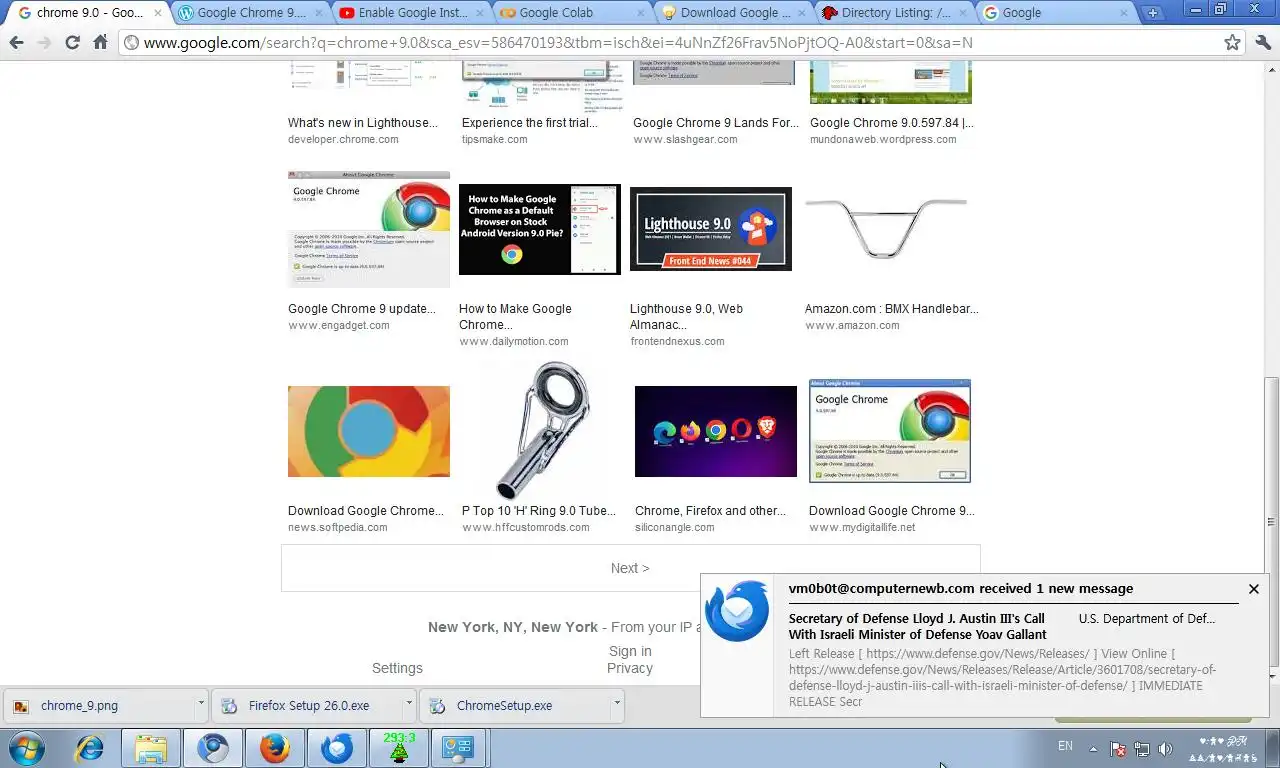
Task: Switch to the 'Directory Listing' tab
Action: click(896, 13)
